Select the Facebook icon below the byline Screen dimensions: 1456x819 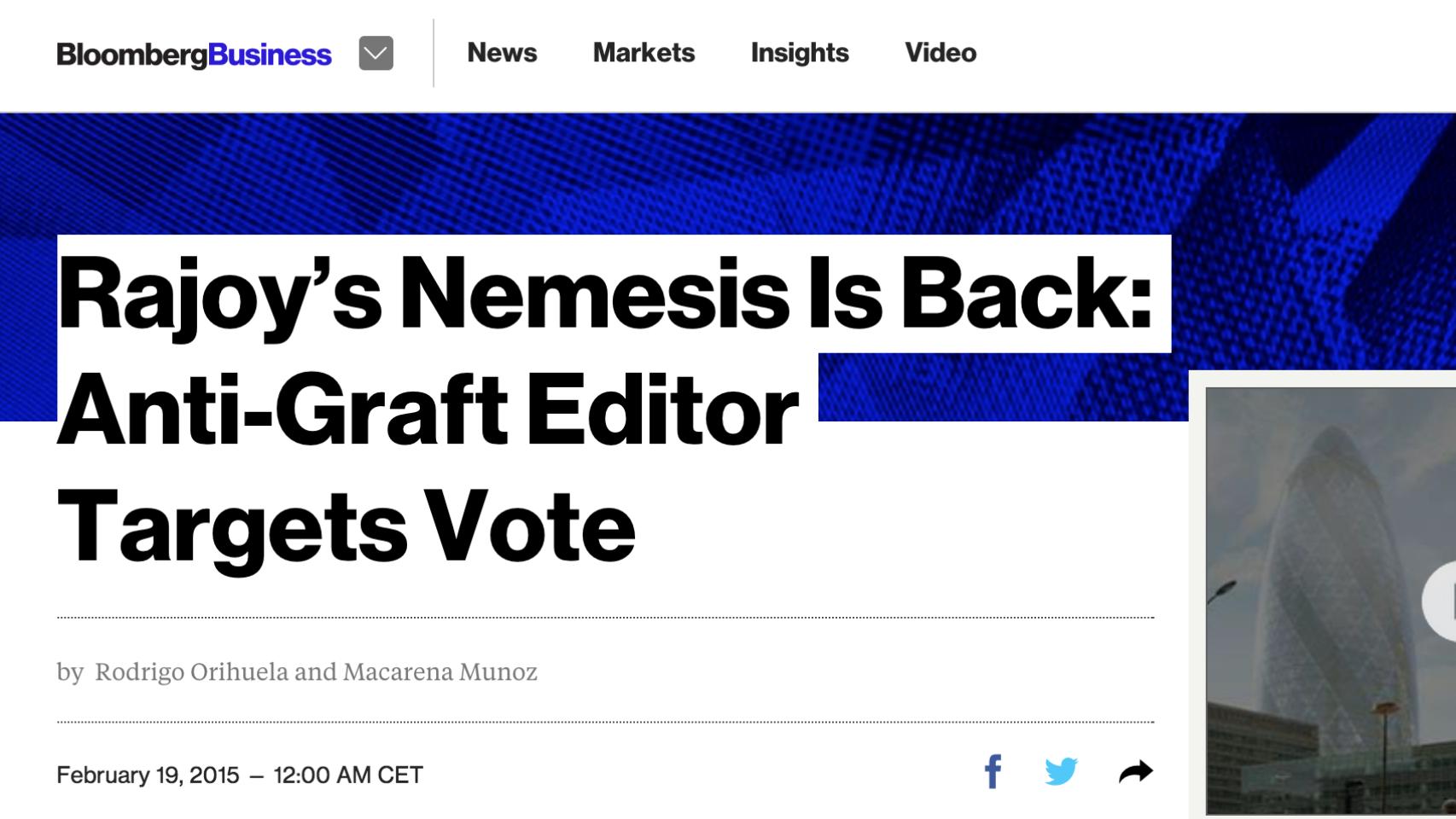coord(993,770)
